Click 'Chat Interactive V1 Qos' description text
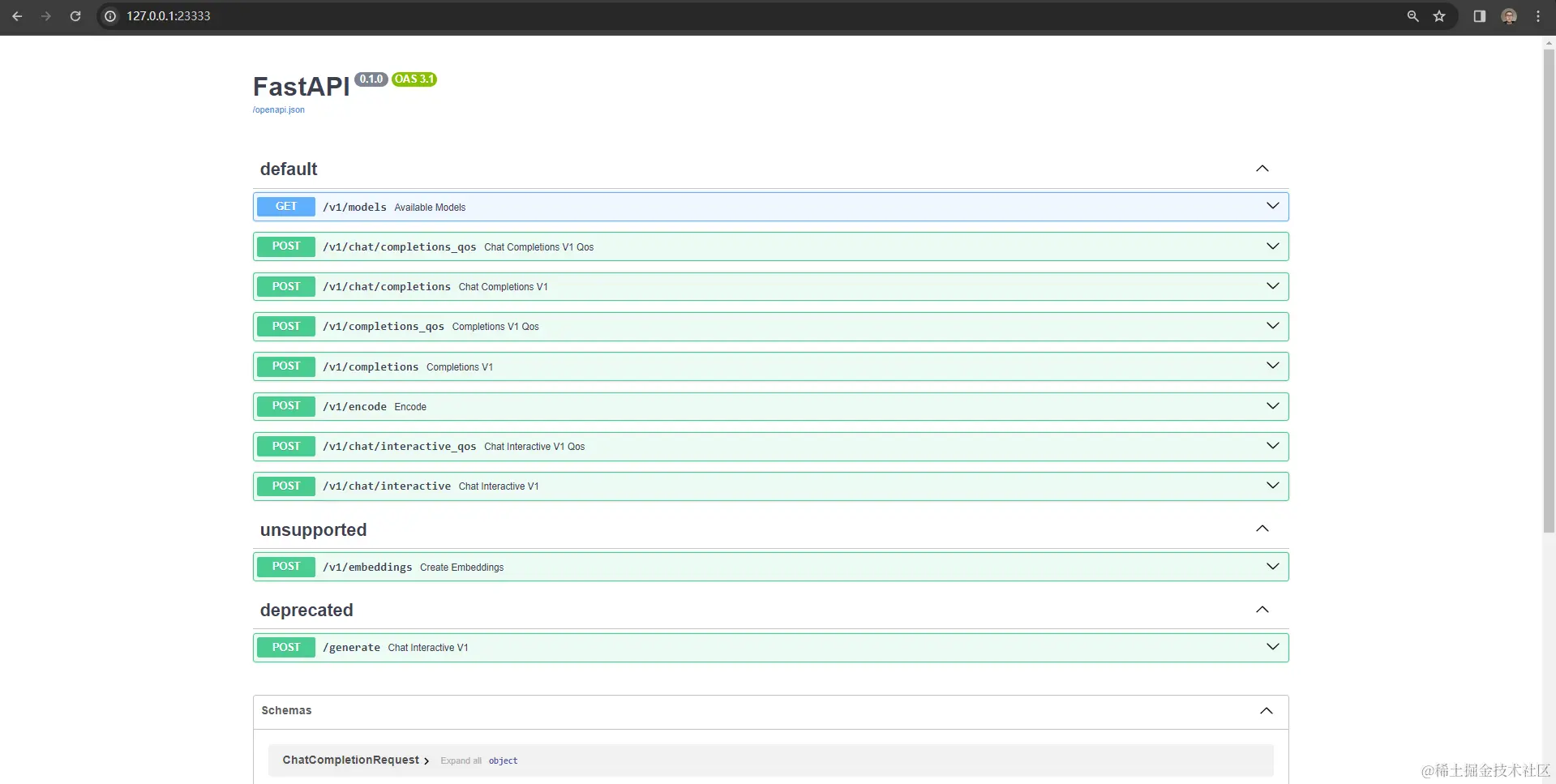Image resolution: width=1556 pixels, height=784 pixels. (x=534, y=447)
